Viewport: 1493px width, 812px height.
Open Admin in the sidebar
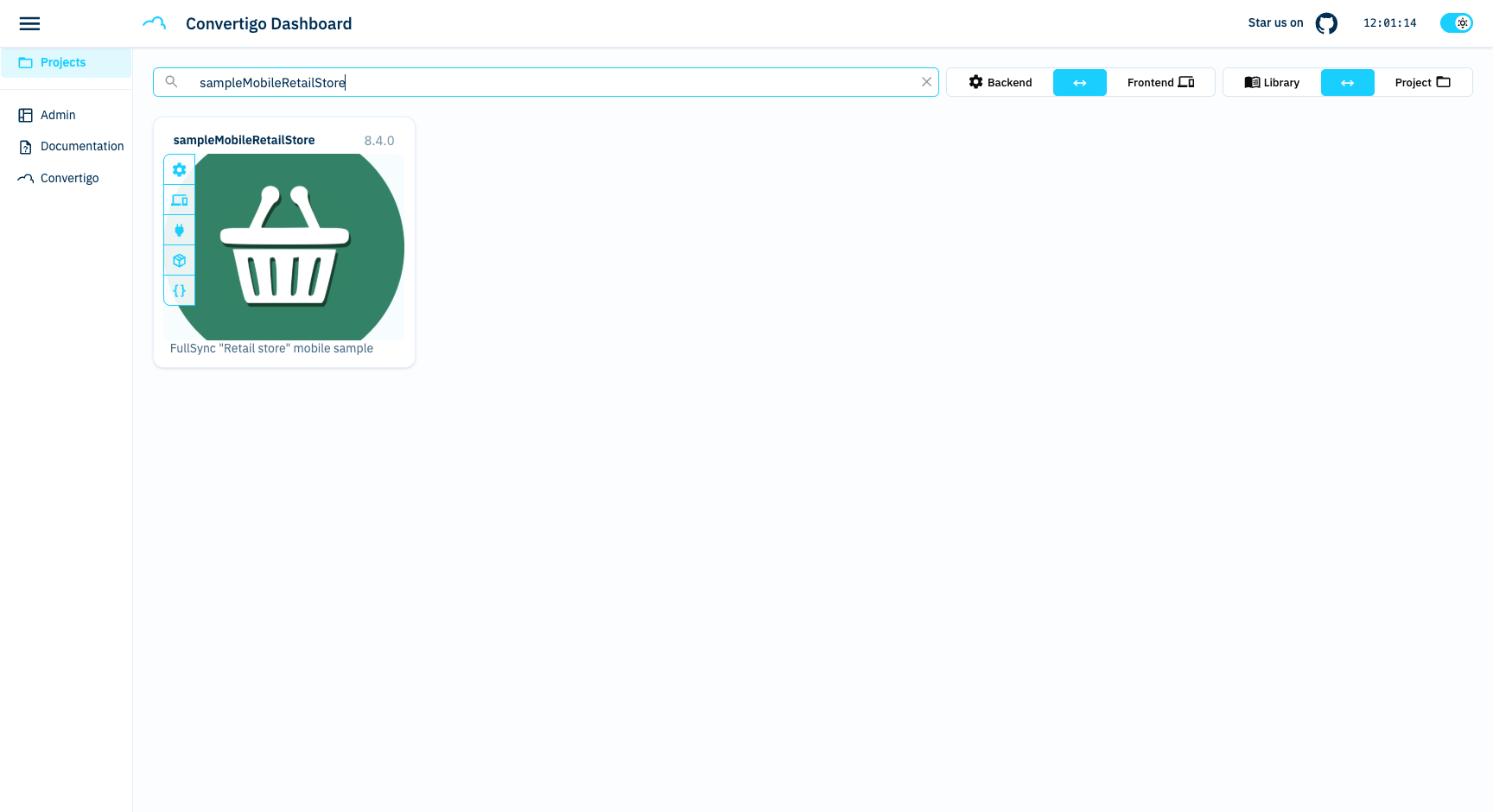point(58,116)
